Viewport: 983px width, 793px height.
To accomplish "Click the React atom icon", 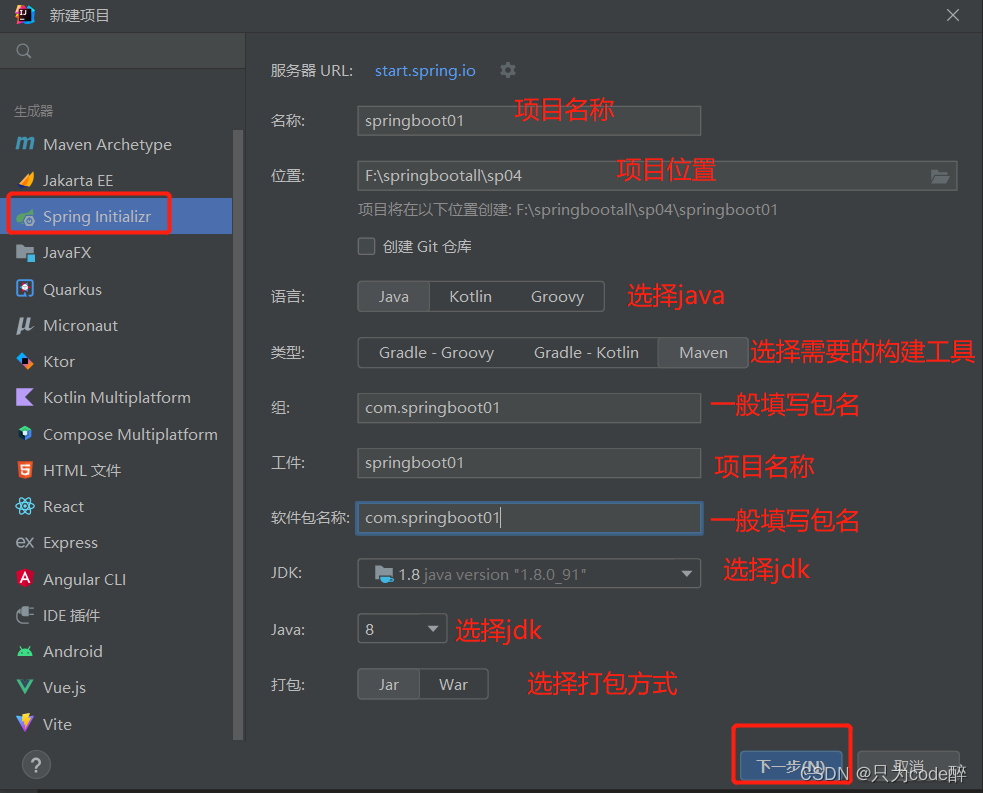I will (25, 506).
